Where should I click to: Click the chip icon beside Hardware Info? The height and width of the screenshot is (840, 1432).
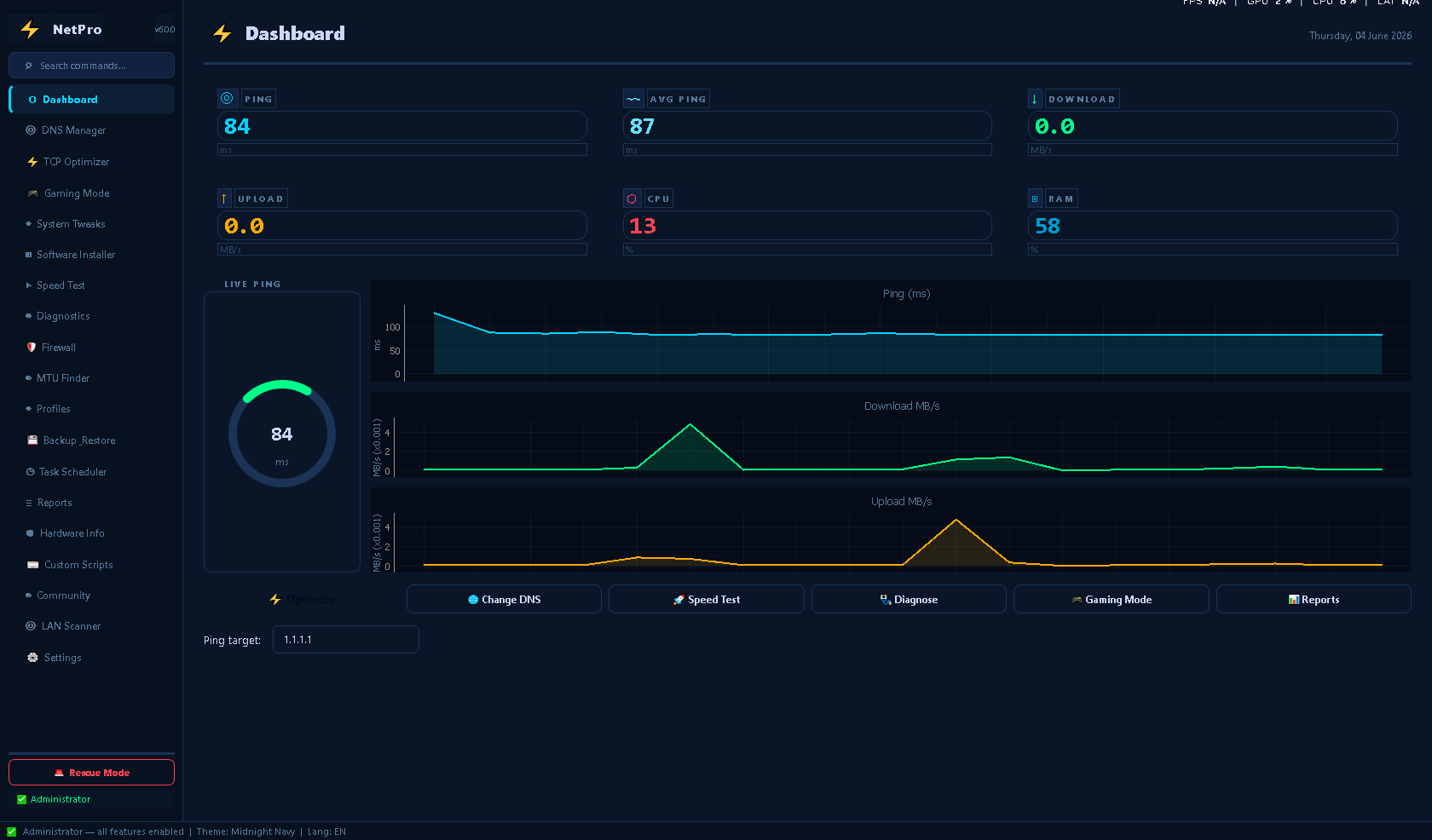[x=30, y=533]
